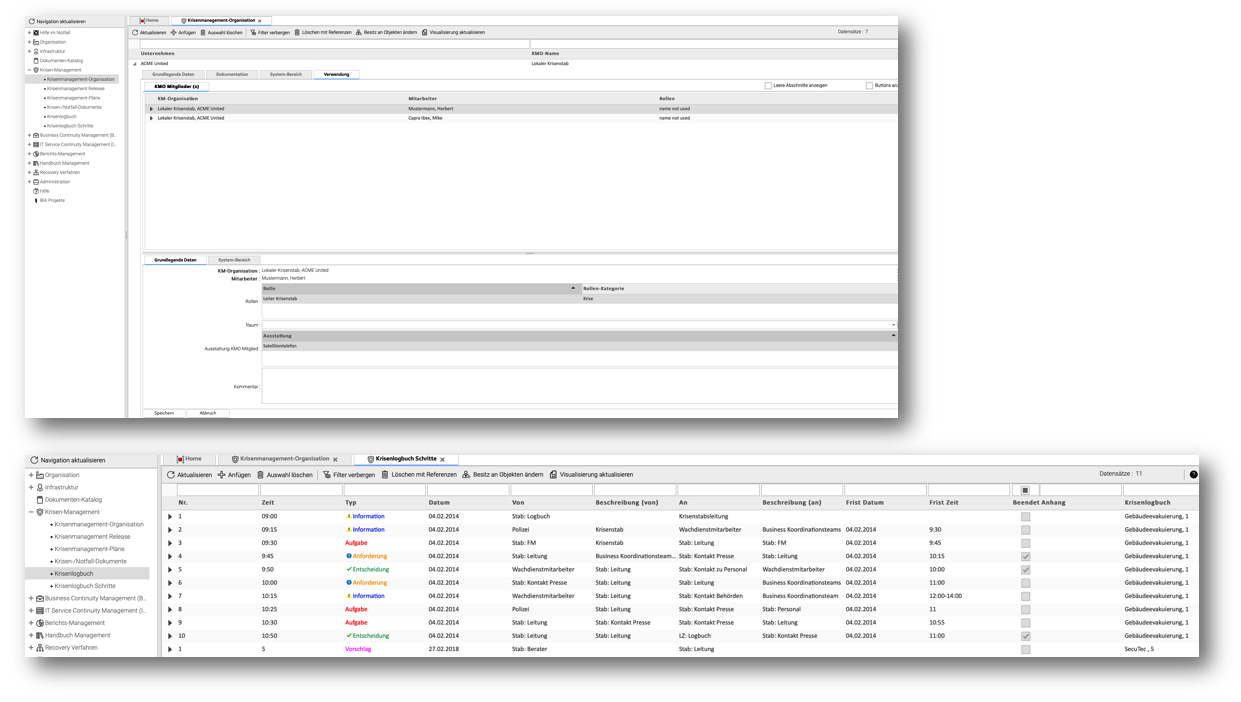
Task: Click Auswahl löschen trash icon in top window
Action: (203, 32)
